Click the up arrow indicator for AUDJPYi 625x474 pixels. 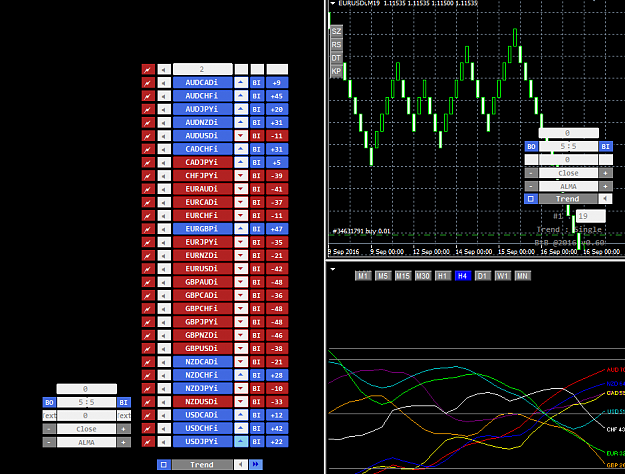241,109
